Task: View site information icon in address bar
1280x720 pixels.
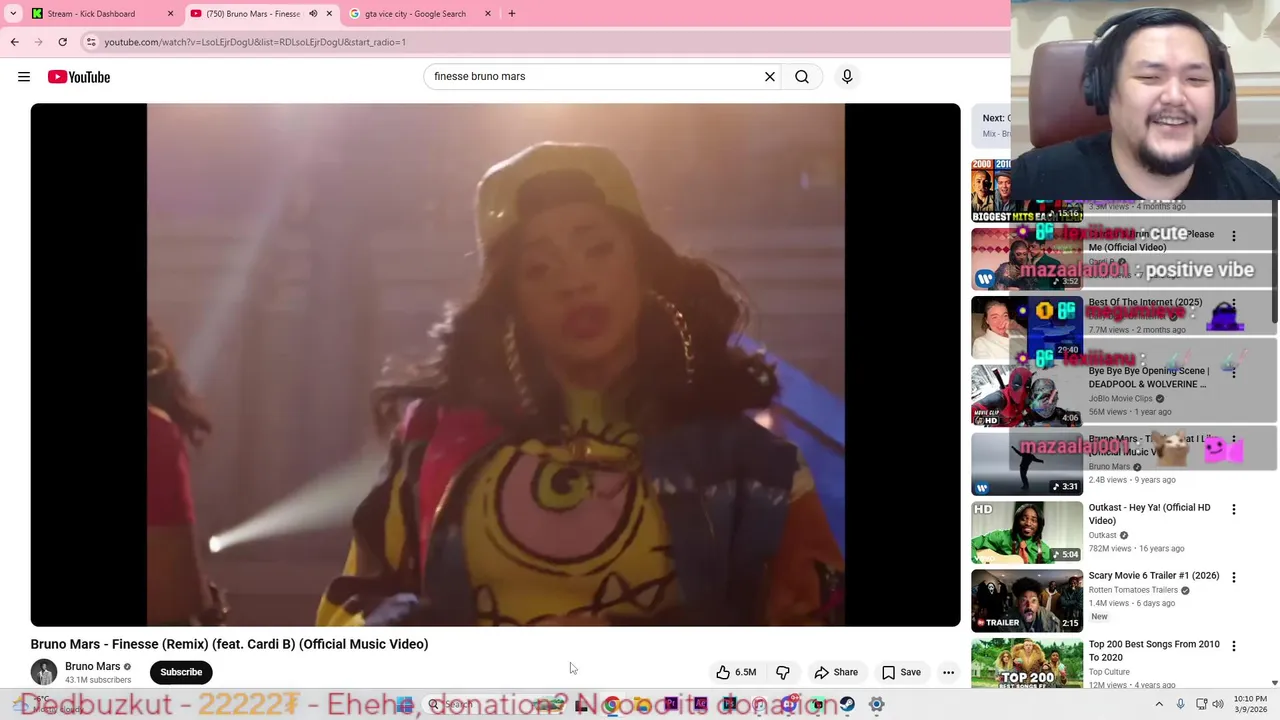Action: [x=91, y=42]
